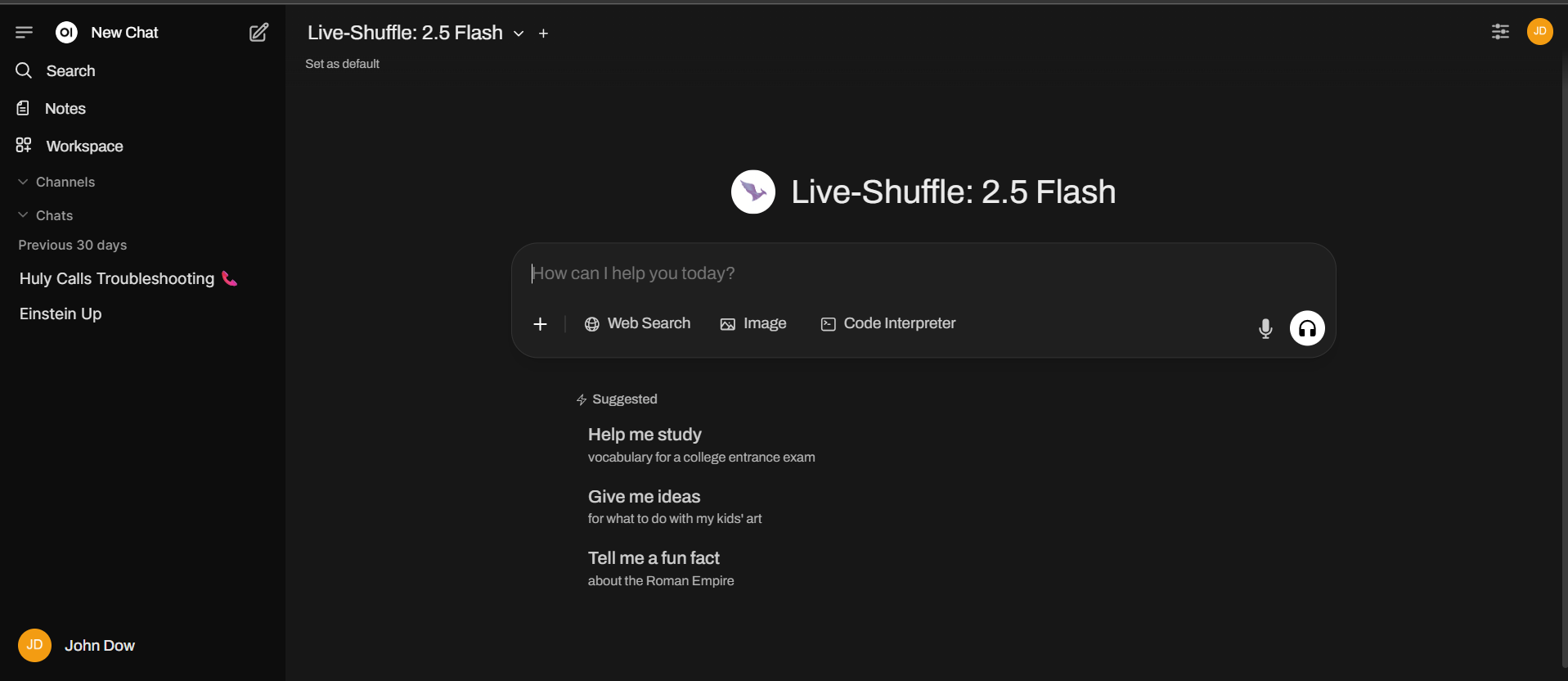Open the user avatar menu at top right
Viewport: 1568px width, 681px height.
pos(1539,32)
